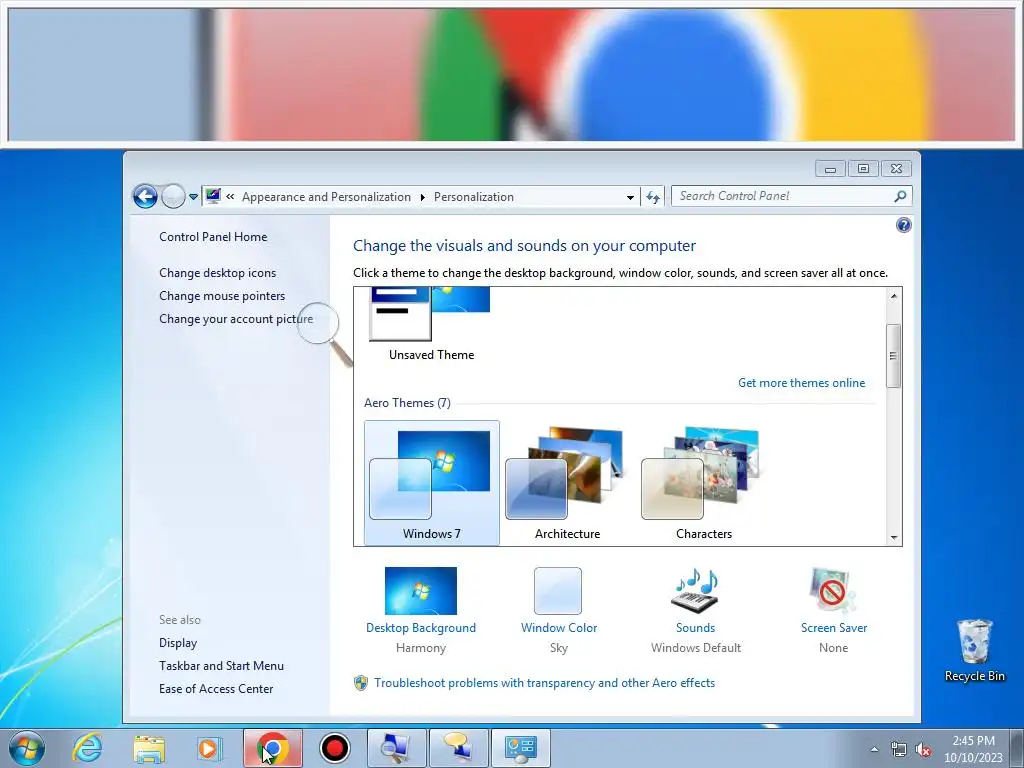
Task: Click the Aero Themes (7) heading
Action: click(x=407, y=403)
